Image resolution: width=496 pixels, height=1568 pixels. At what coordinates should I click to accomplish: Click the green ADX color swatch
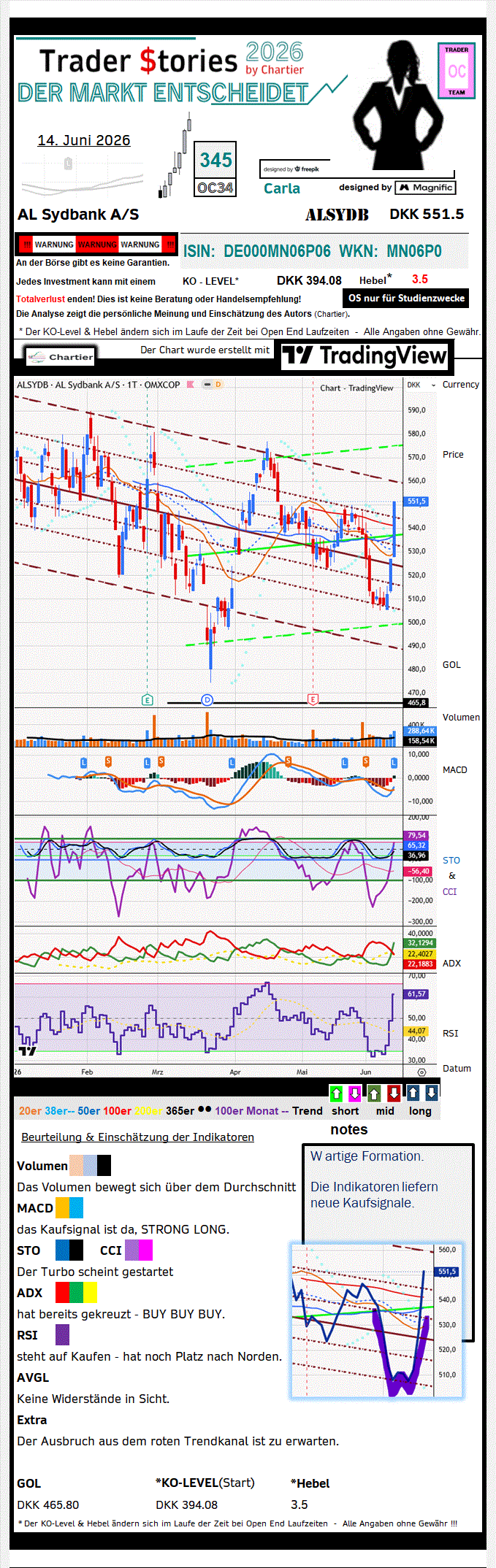coord(76,1292)
